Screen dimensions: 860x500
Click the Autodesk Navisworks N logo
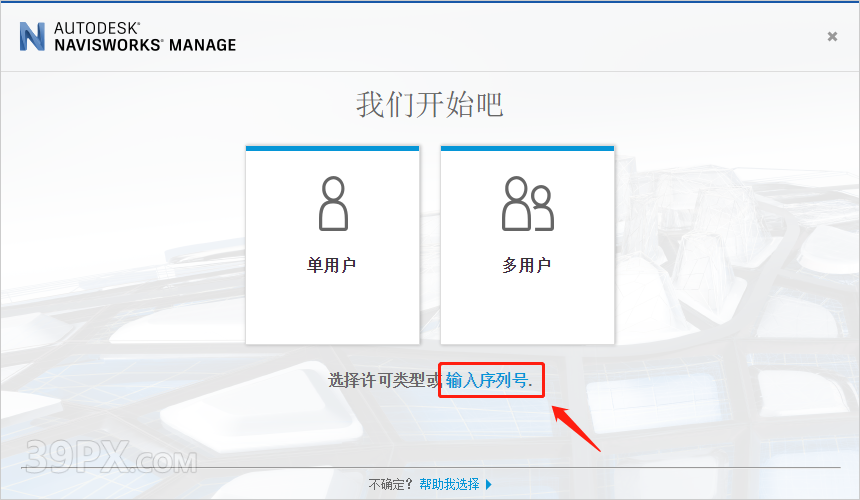[32, 36]
